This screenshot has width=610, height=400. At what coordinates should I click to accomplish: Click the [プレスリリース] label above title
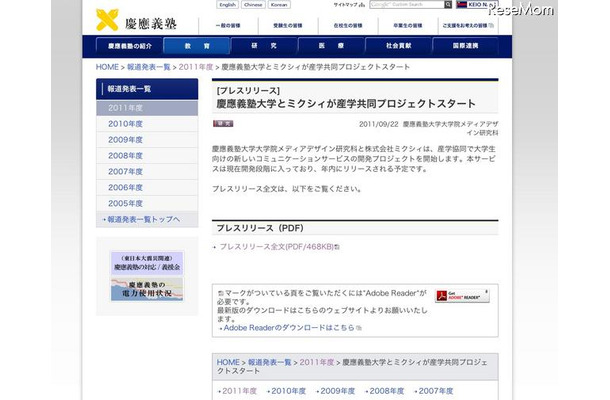(248, 91)
